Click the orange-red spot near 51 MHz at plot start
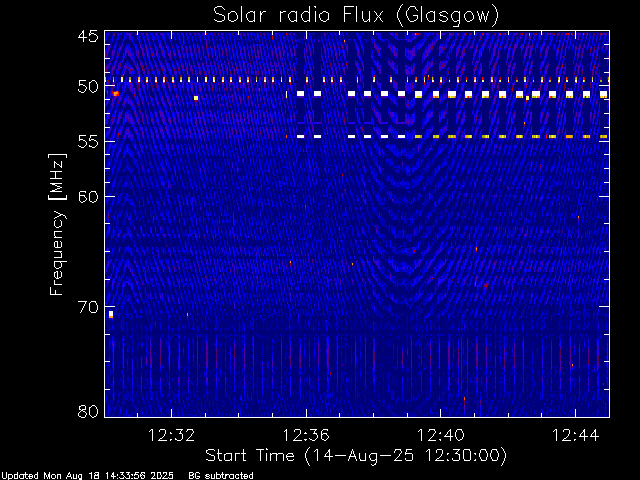The image size is (640, 480). pyautogui.click(x=116, y=94)
